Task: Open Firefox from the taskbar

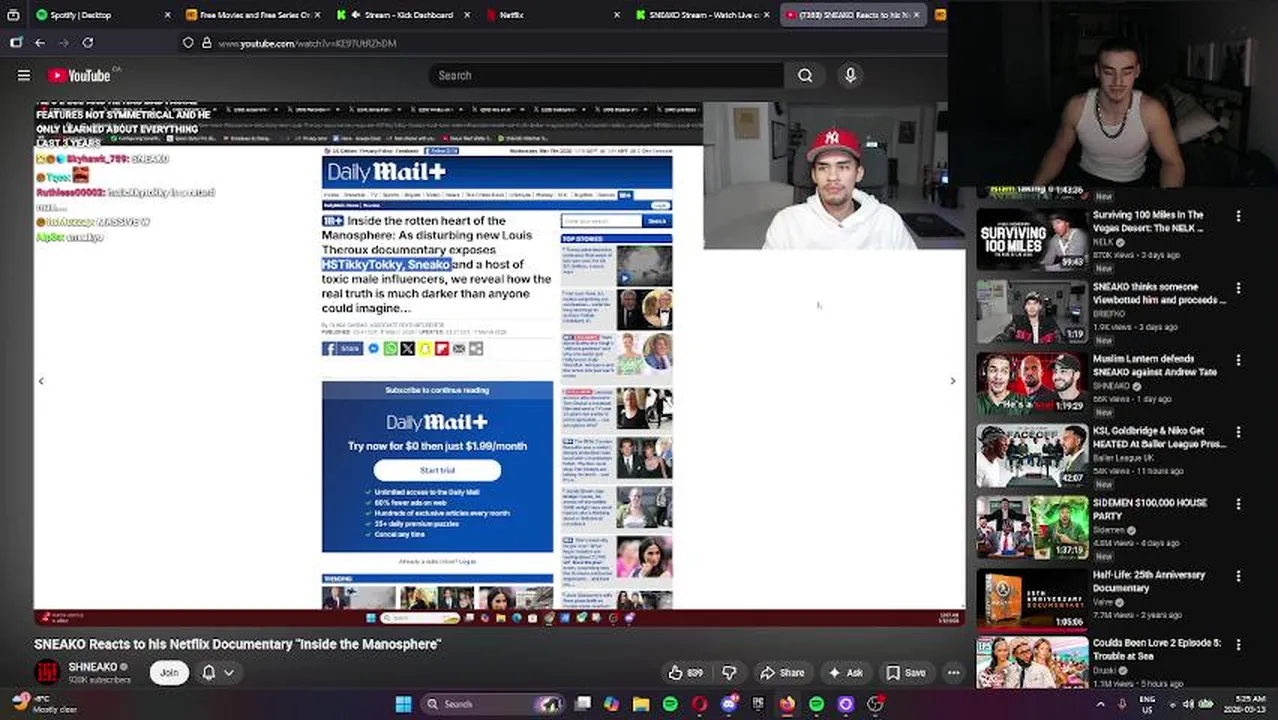Action: coord(787,704)
